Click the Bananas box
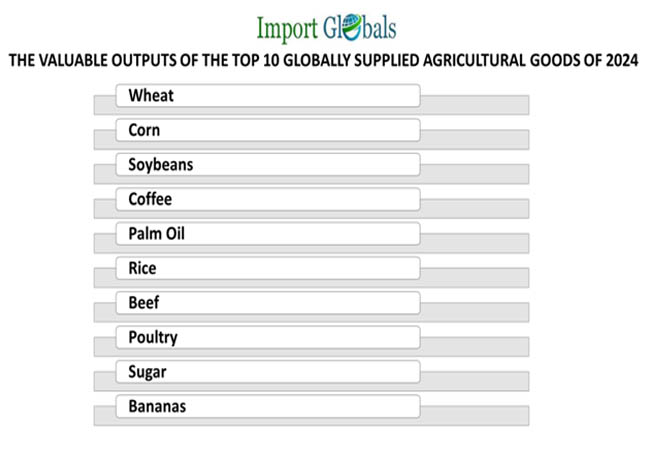The image size is (650, 450). point(267,406)
